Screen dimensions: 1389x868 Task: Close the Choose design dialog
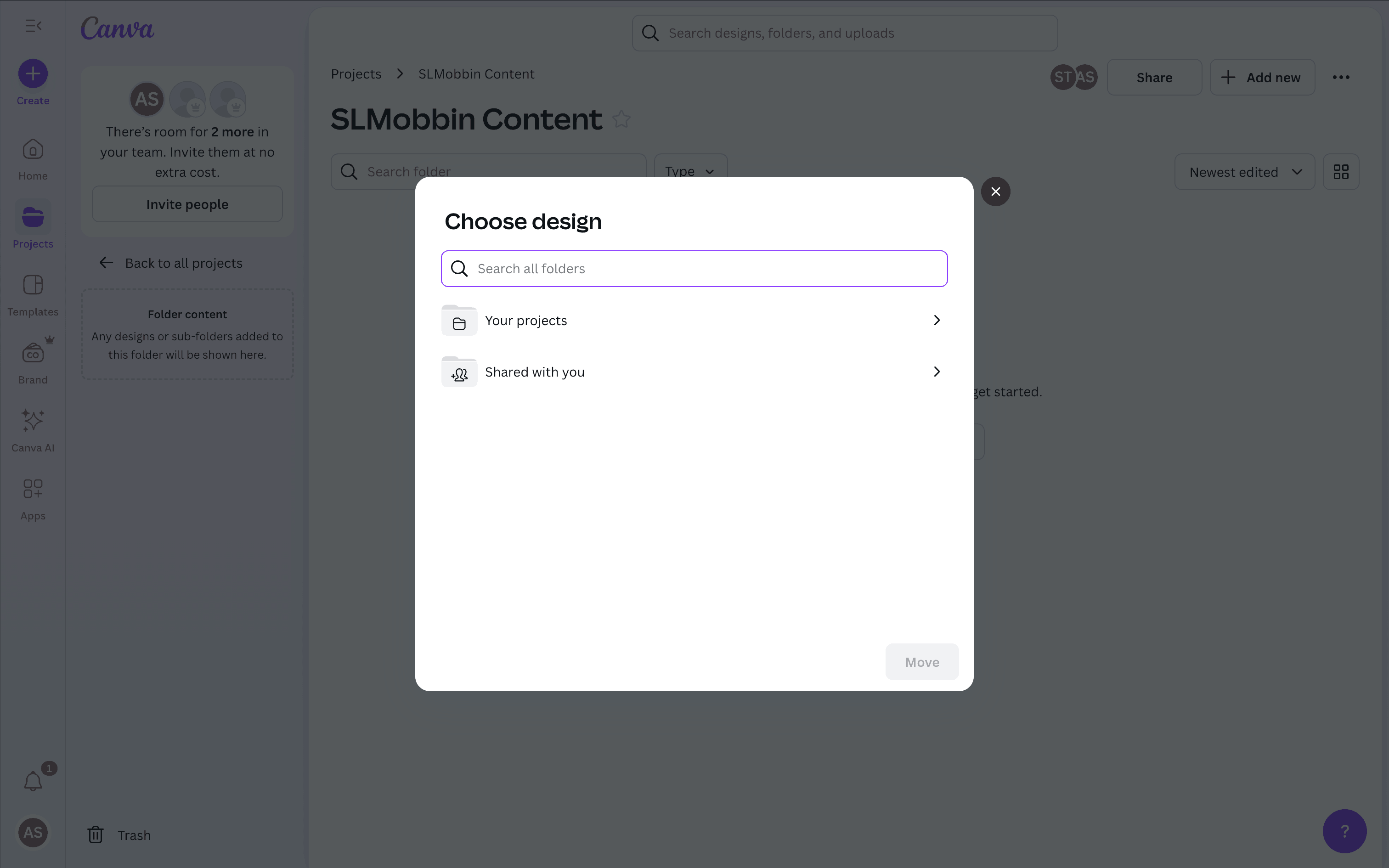995,192
